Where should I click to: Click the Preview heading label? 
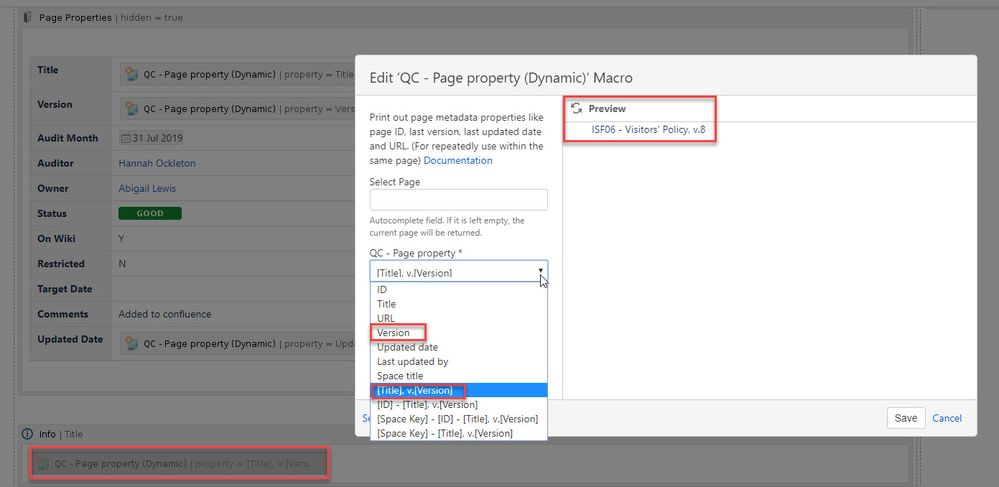(607, 108)
